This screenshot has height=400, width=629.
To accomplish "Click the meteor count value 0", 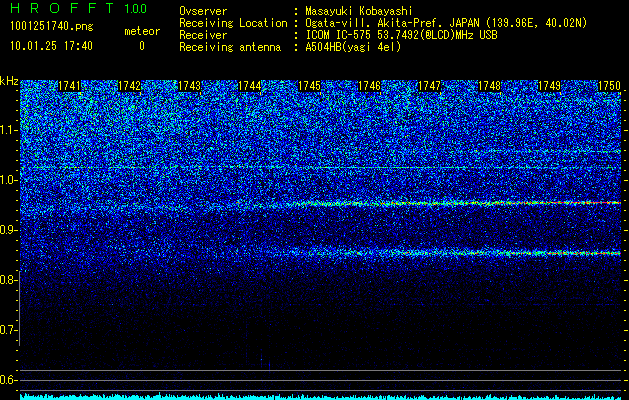I will pyautogui.click(x=142, y=46).
